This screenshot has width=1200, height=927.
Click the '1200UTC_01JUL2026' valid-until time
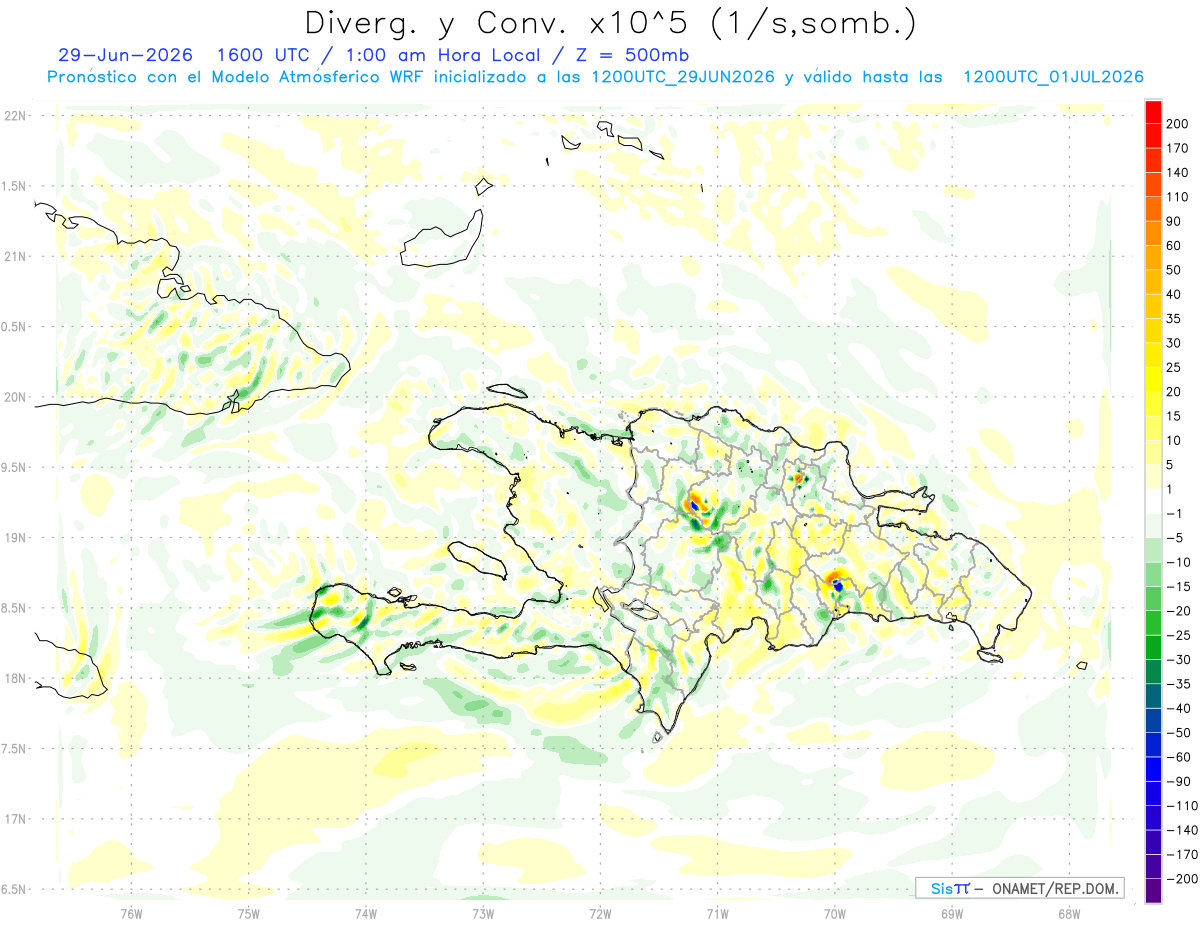point(1052,77)
